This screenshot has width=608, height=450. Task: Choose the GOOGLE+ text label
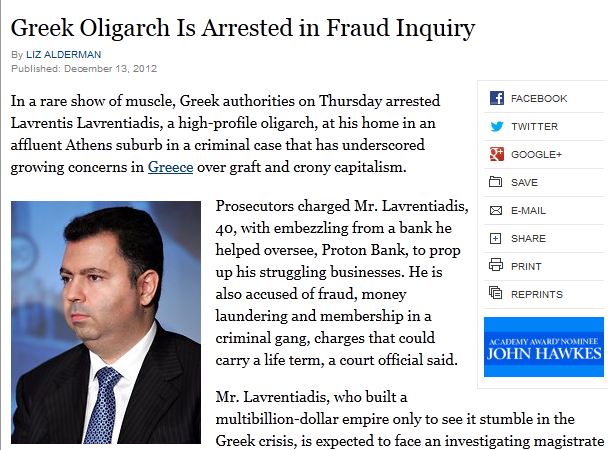coord(537,155)
